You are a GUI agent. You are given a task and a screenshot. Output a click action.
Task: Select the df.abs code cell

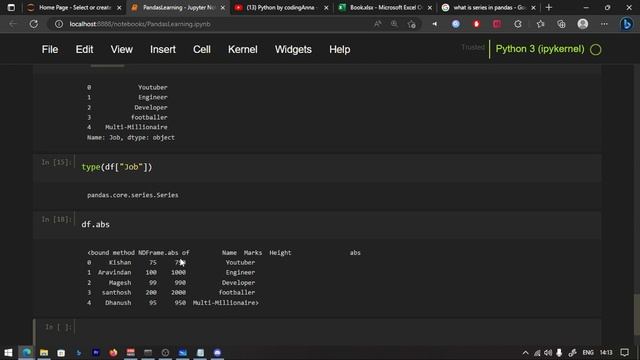pos(338,224)
